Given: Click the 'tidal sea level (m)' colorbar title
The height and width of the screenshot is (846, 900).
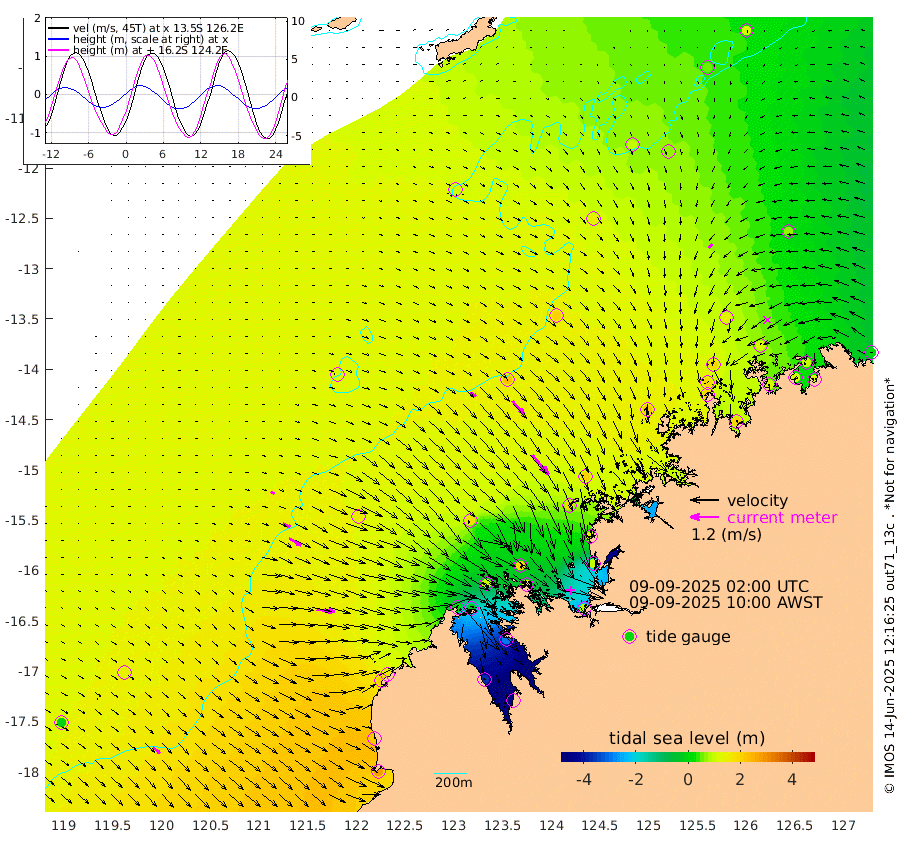Looking at the screenshot, I should 687,738.
